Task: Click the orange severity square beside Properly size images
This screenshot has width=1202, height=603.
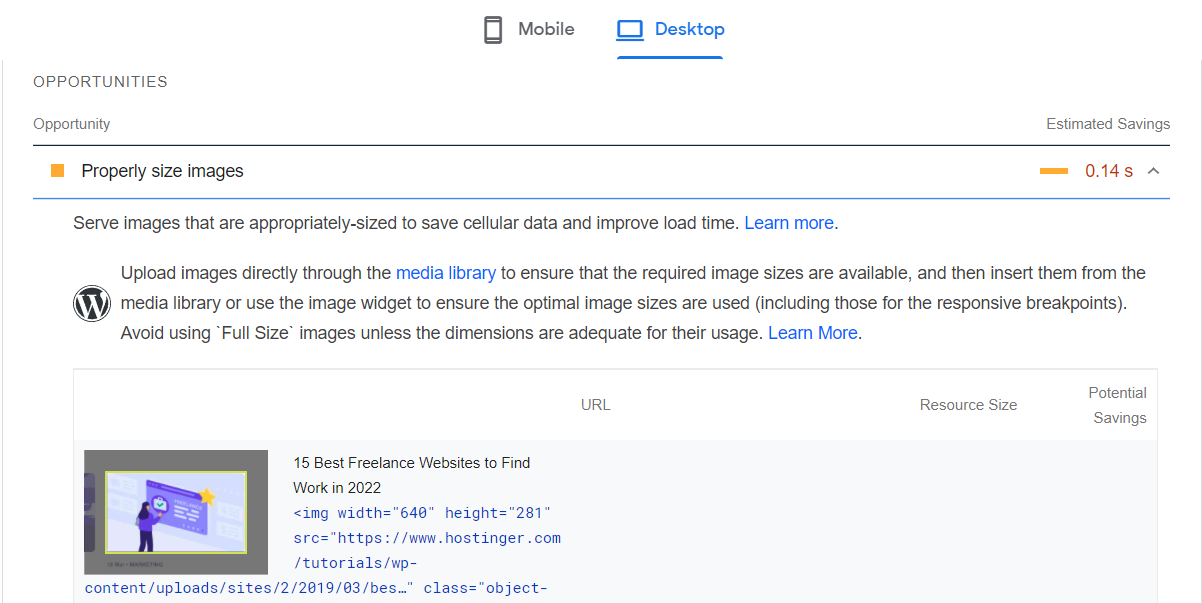Action: pyautogui.click(x=57, y=170)
